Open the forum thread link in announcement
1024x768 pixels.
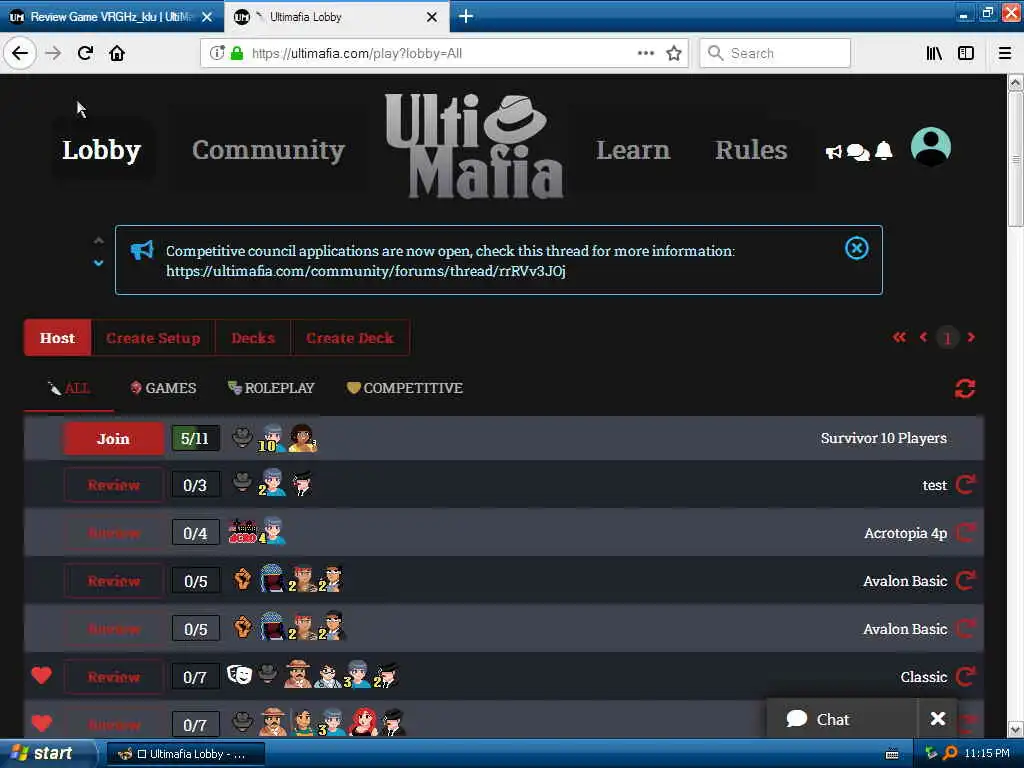(x=366, y=271)
